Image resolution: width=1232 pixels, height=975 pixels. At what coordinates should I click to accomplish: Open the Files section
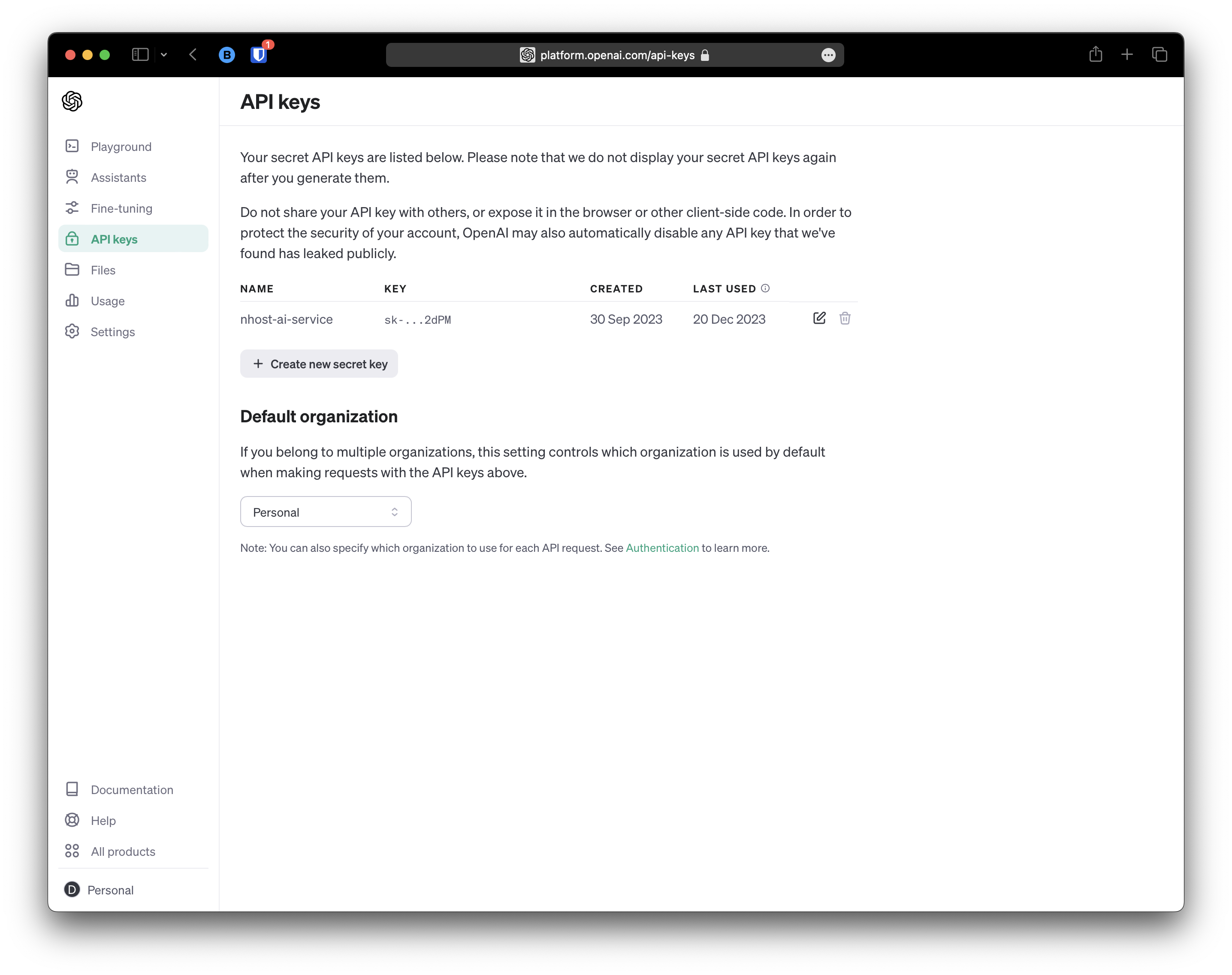coord(103,269)
